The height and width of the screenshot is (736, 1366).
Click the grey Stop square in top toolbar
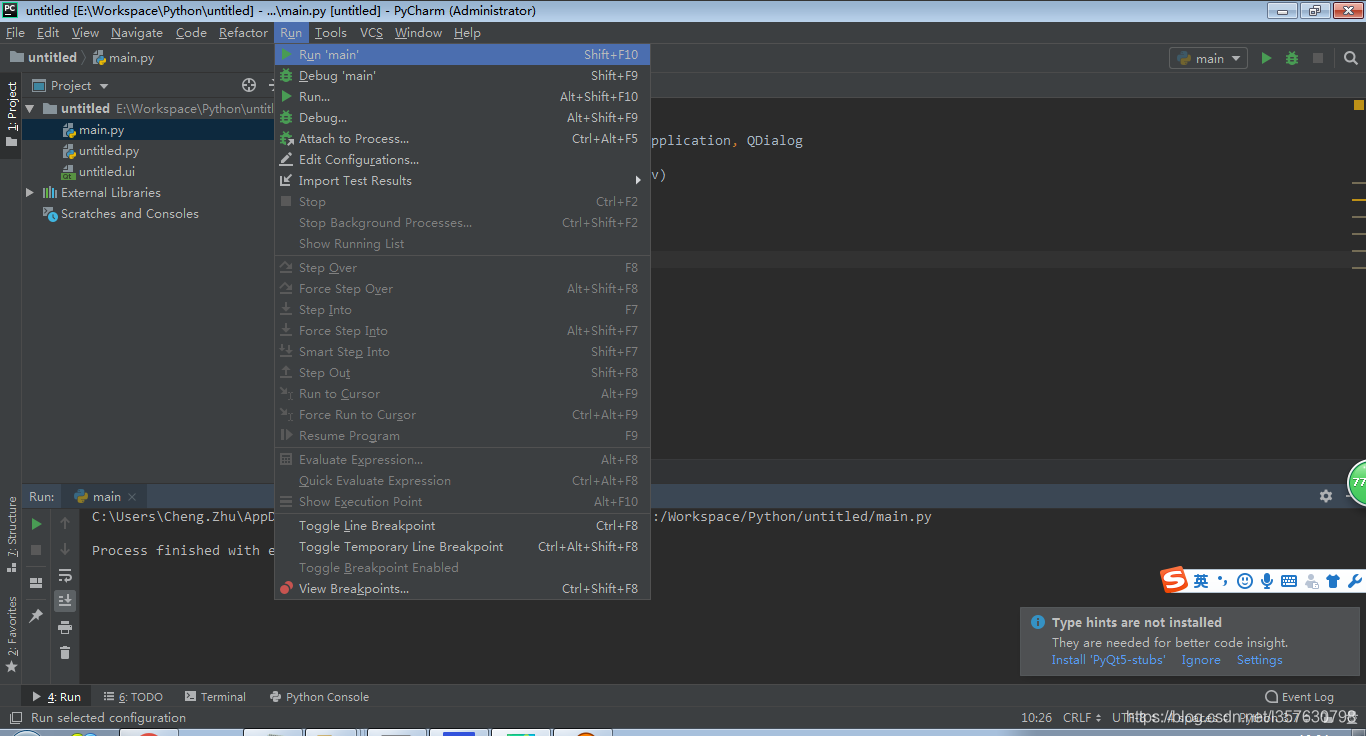click(x=1318, y=58)
